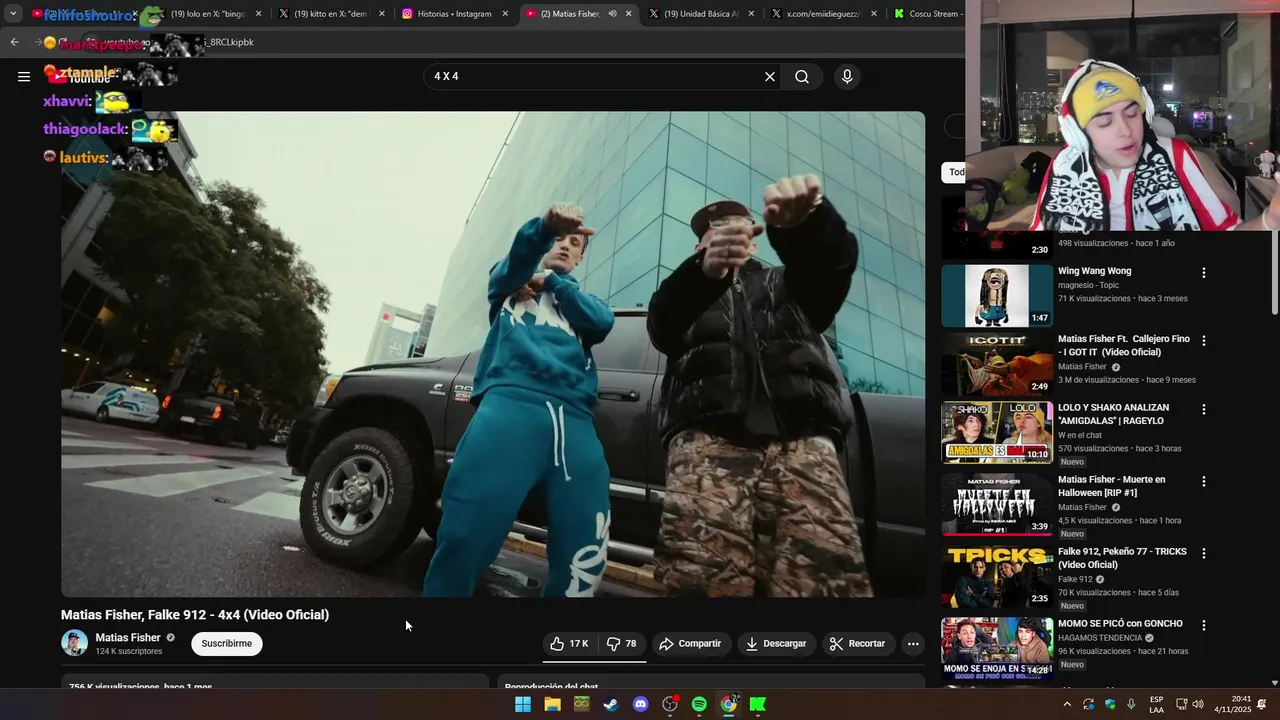The image size is (1280, 720).
Task: Open the Wing Wang Wong thumbnail
Action: [997, 295]
